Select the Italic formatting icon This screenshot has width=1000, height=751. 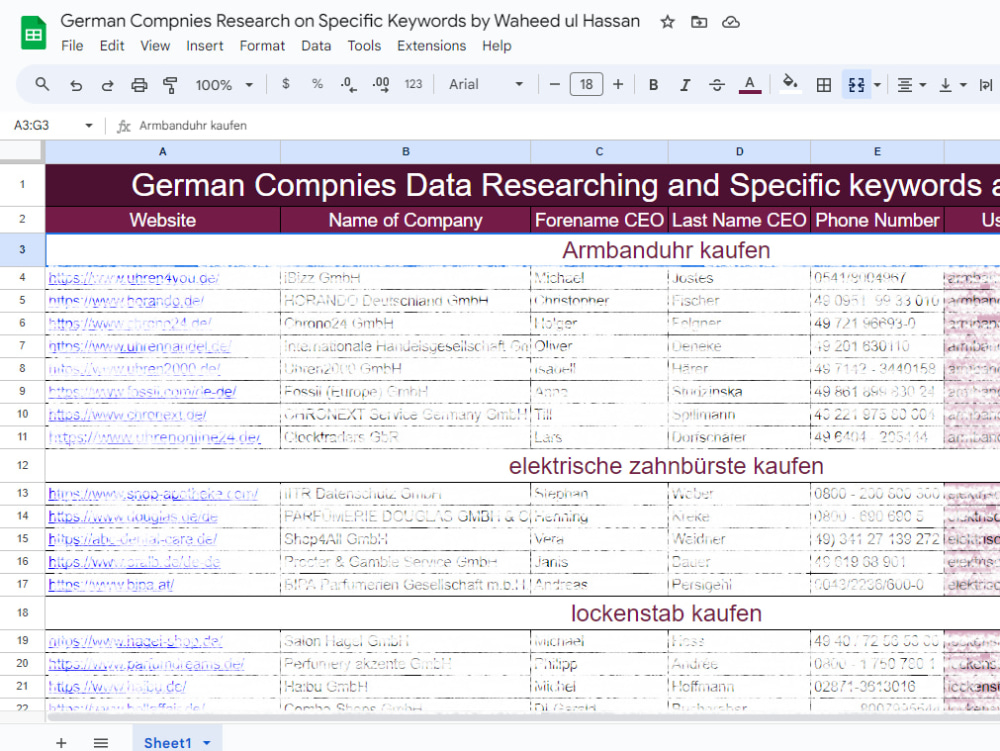tap(685, 85)
